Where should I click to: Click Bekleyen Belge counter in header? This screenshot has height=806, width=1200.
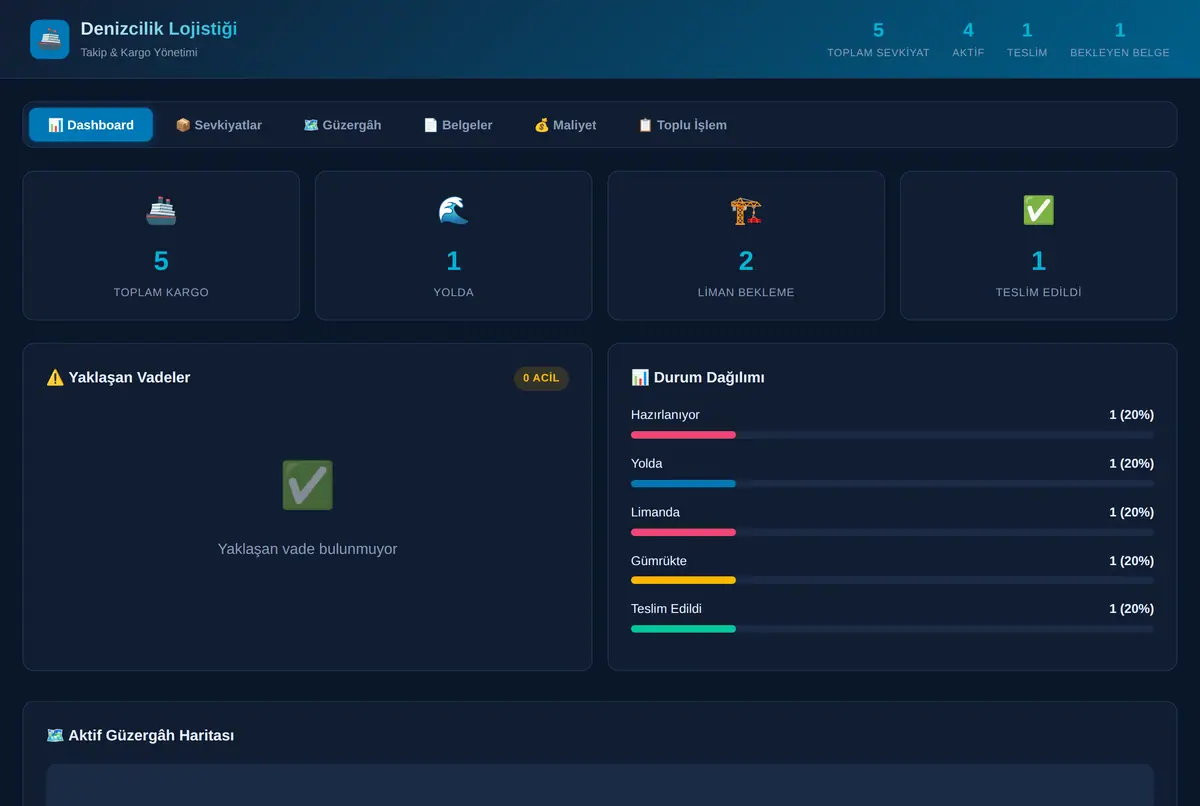click(x=1120, y=39)
